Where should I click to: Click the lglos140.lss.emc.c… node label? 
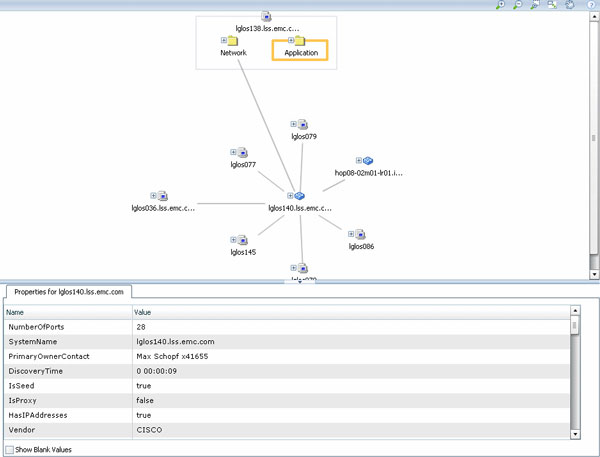[300, 208]
